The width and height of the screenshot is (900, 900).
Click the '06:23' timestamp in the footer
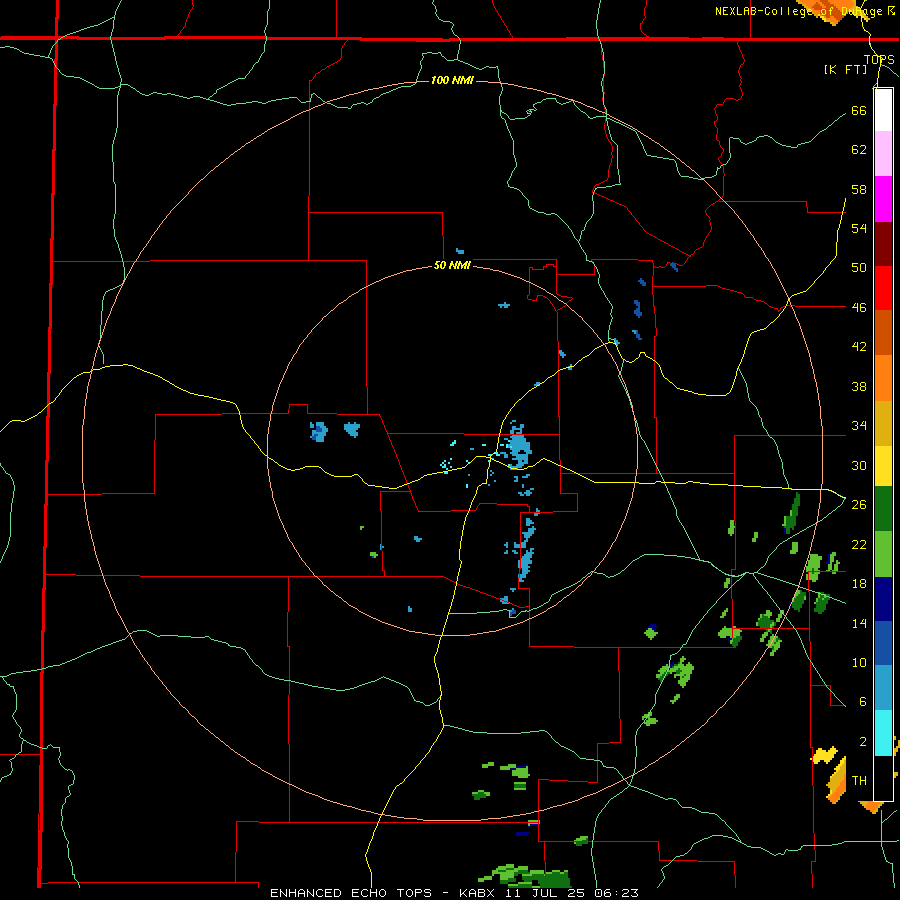click(x=617, y=893)
